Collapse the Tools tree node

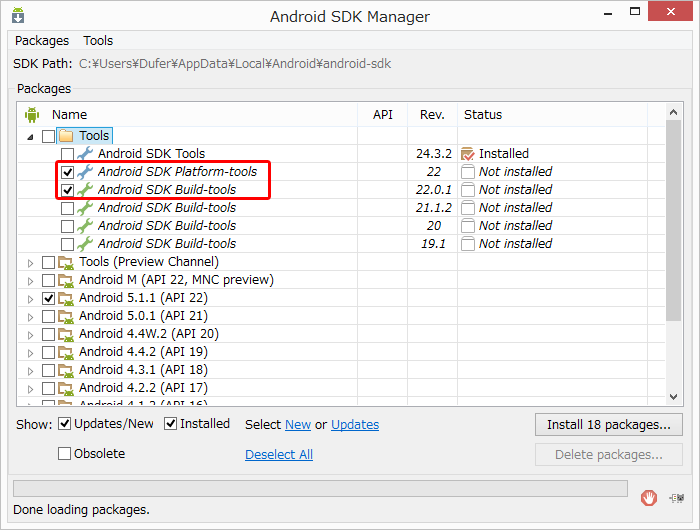click(x=30, y=137)
